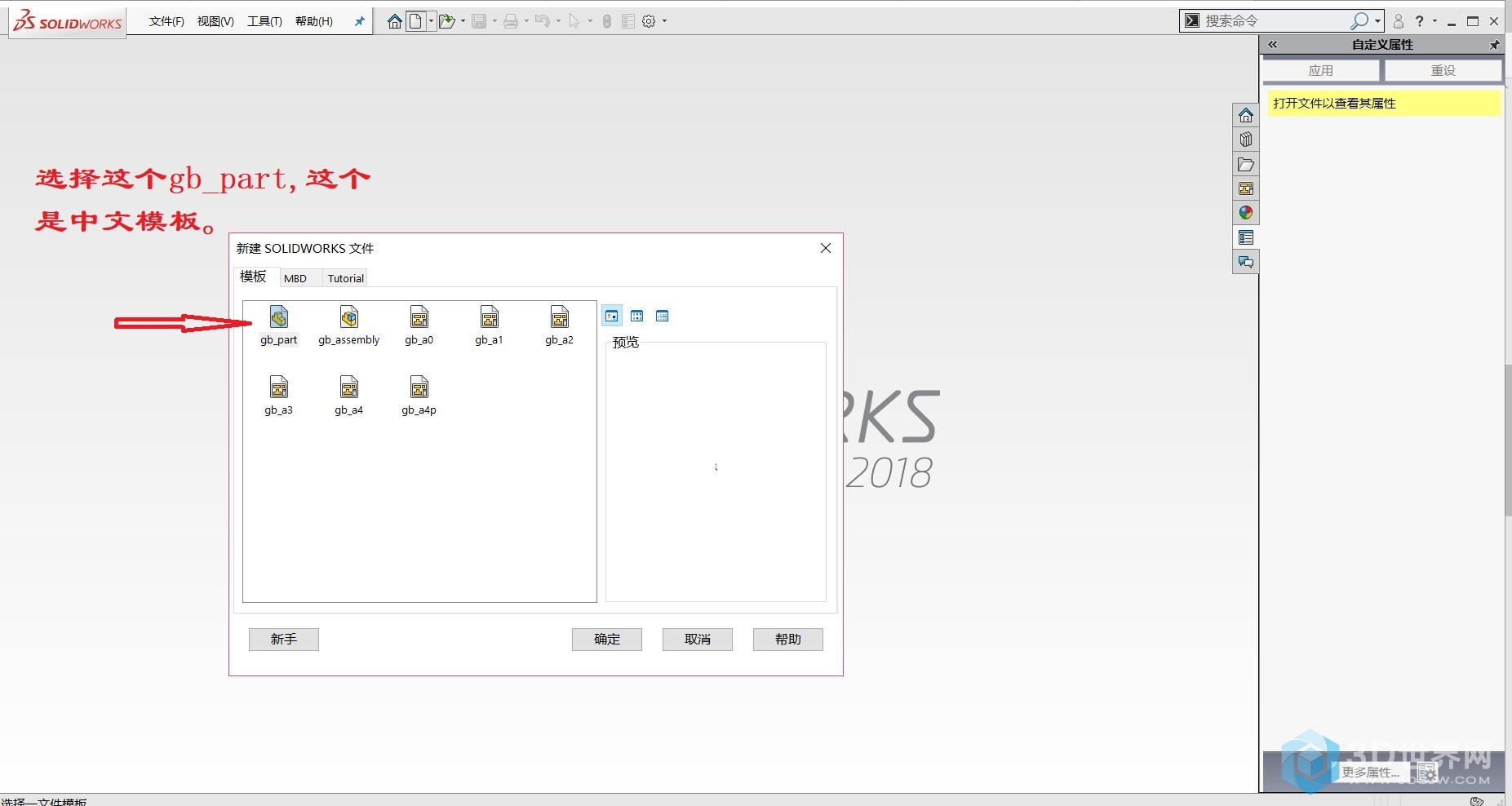Open View Palette tab in task pane
The height and width of the screenshot is (806, 1512).
coord(1245,188)
